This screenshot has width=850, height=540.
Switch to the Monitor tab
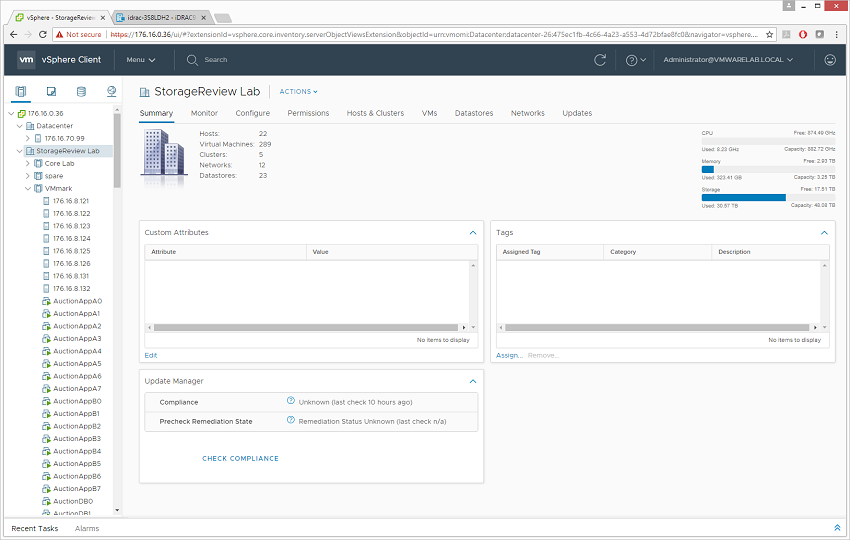[204, 113]
